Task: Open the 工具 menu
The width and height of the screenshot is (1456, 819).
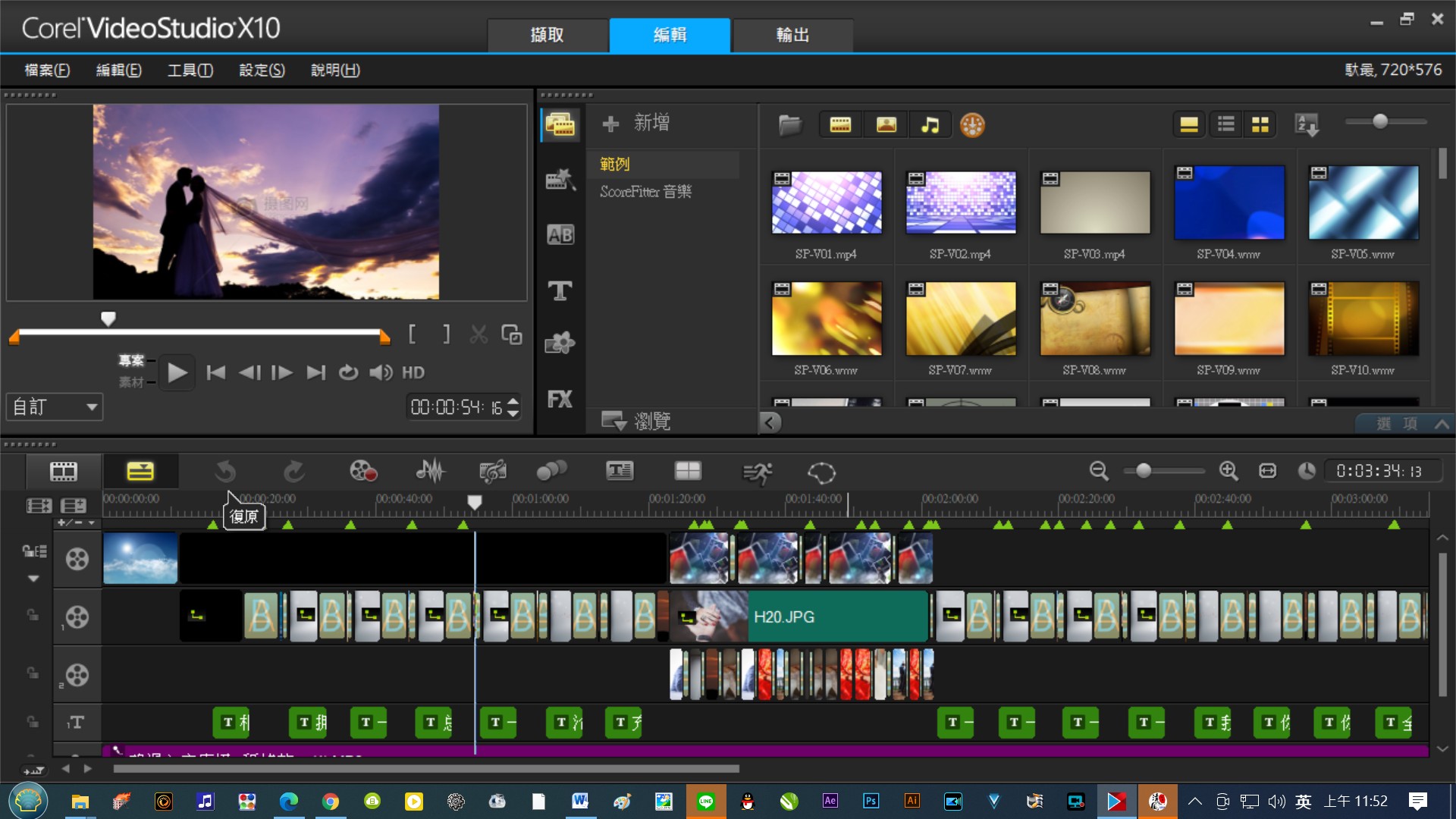Action: click(x=190, y=70)
